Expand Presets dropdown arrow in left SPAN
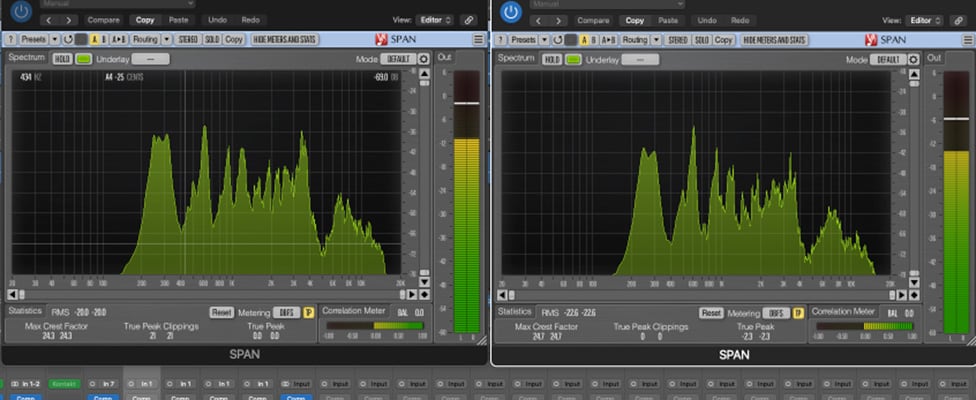Image resolution: width=976 pixels, height=400 pixels. (55, 39)
